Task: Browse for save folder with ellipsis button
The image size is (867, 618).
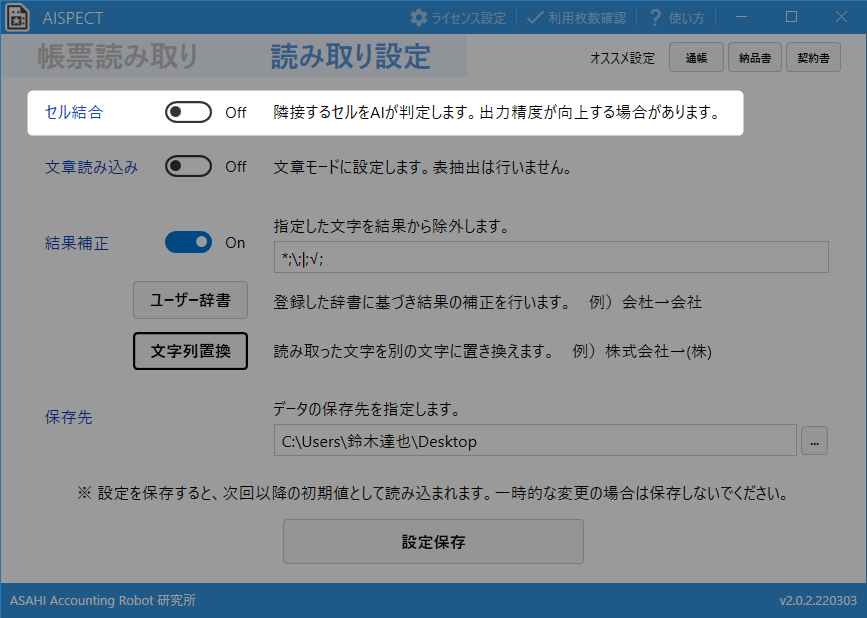Action: pyautogui.click(x=814, y=440)
